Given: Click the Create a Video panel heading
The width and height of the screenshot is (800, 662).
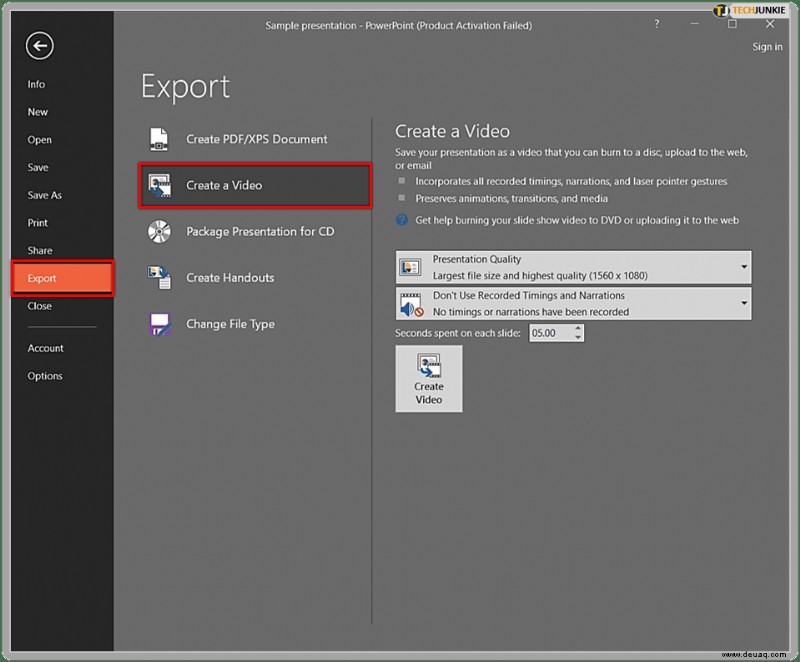Looking at the screenshot, I should pyautogui.click(x=452, y=132).
